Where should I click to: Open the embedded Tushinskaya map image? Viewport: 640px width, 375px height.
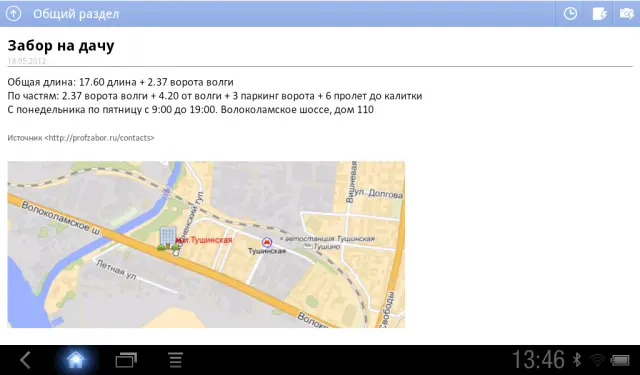coord(206,244)
